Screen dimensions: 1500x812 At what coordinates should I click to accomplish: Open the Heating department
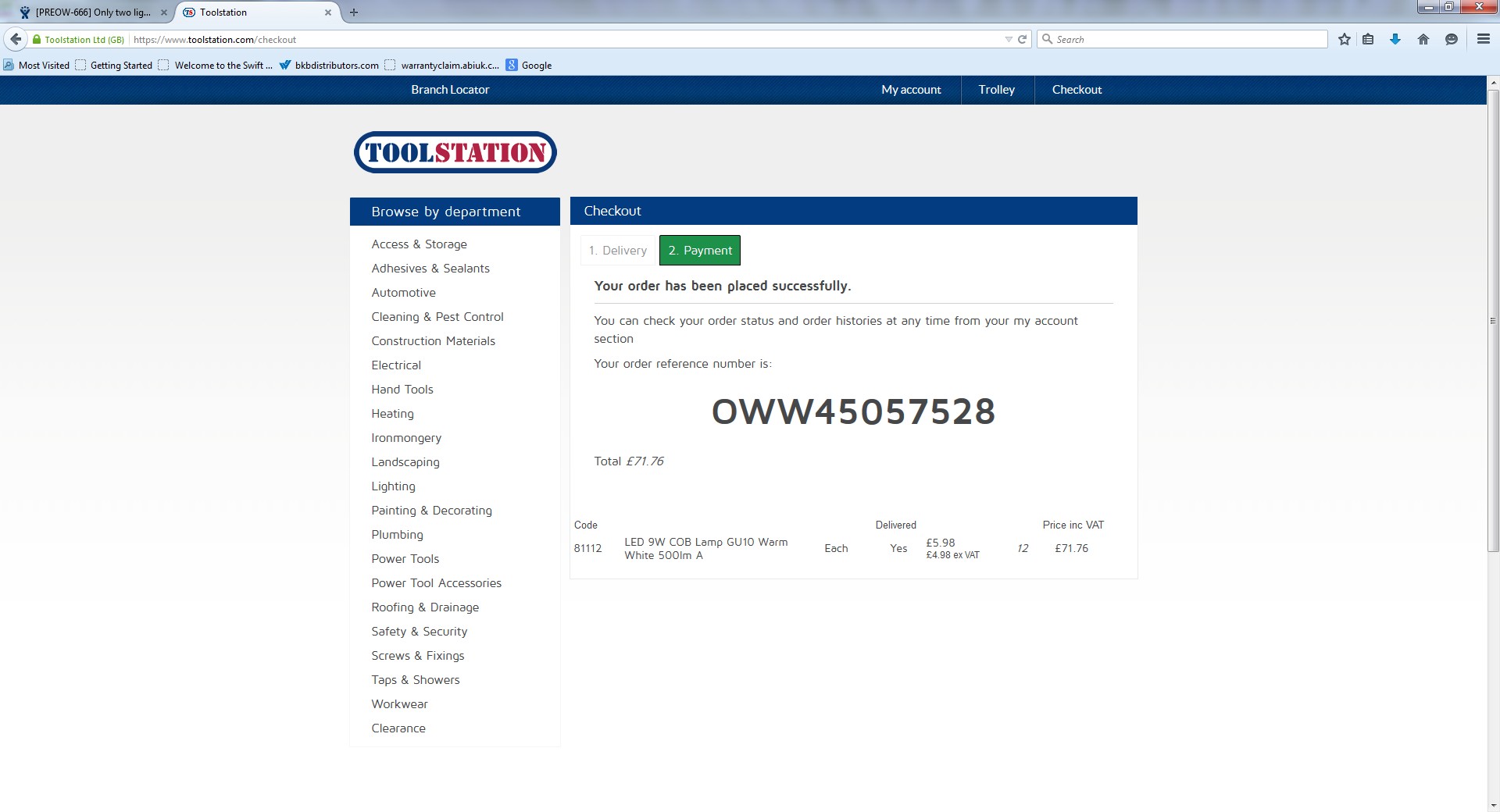click(392, 414)
